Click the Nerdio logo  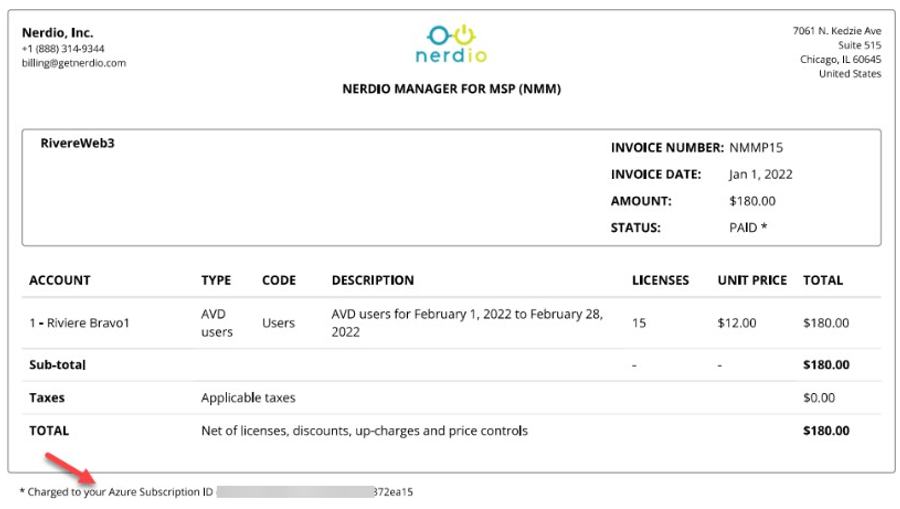pyautogui.click(x=451, y=44)
